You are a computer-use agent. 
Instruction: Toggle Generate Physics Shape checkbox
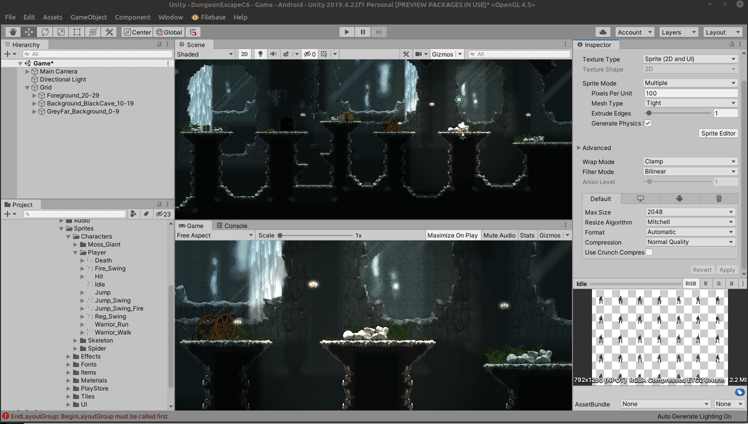(x=648, y=123)
